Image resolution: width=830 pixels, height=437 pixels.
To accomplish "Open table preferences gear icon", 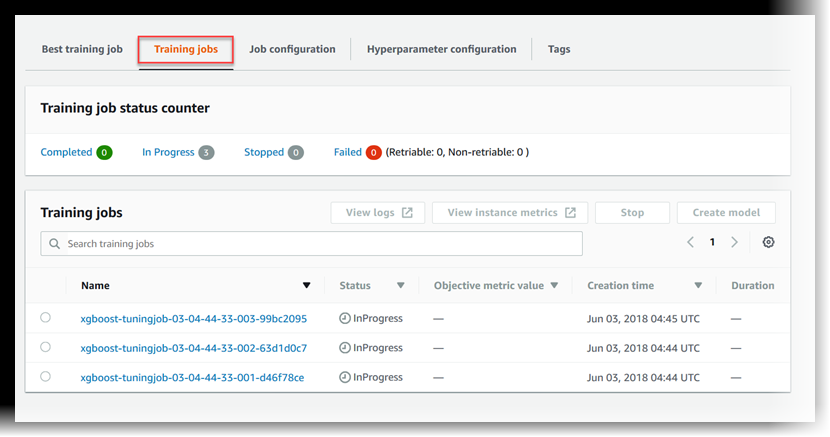I will pos(768,243).
